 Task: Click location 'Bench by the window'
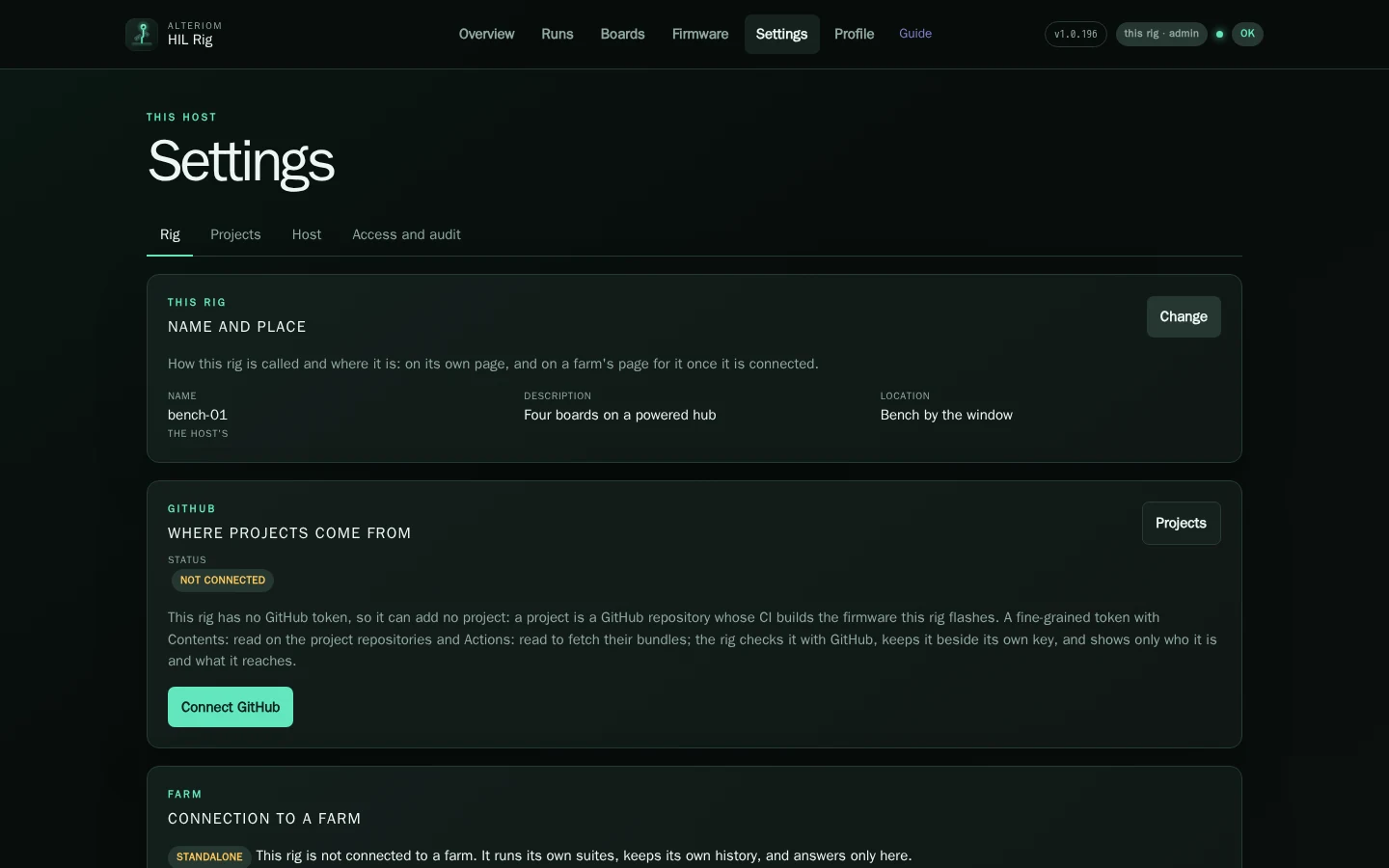(946, 415)
